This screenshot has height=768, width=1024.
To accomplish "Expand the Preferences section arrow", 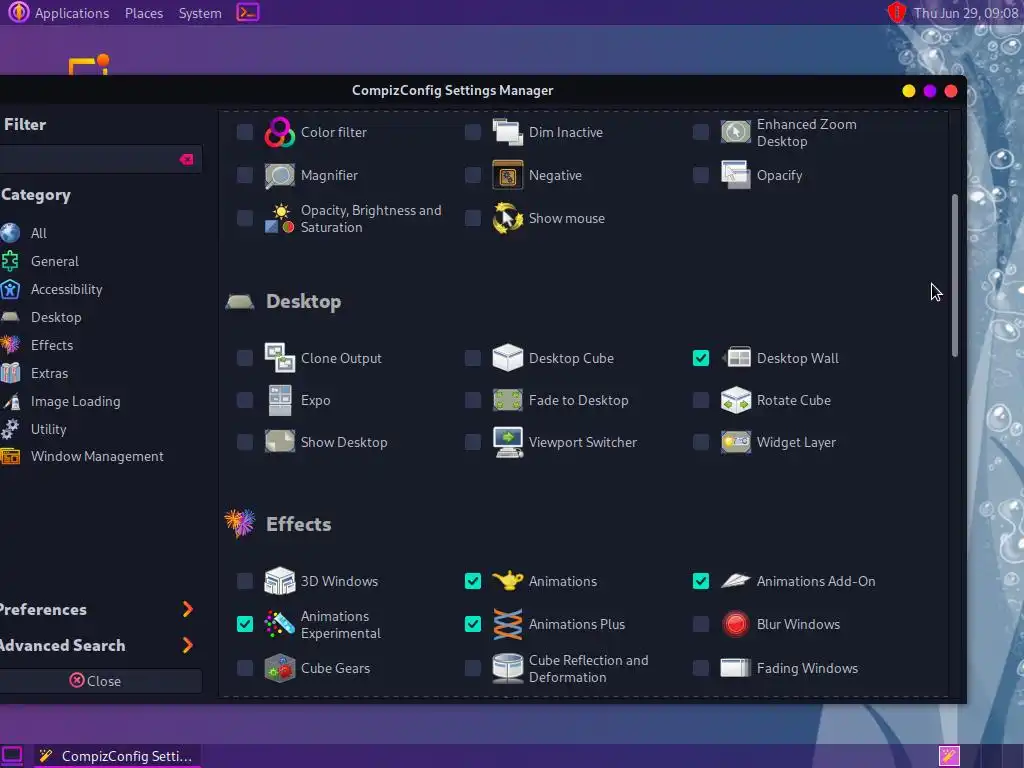I will [187, 609].
